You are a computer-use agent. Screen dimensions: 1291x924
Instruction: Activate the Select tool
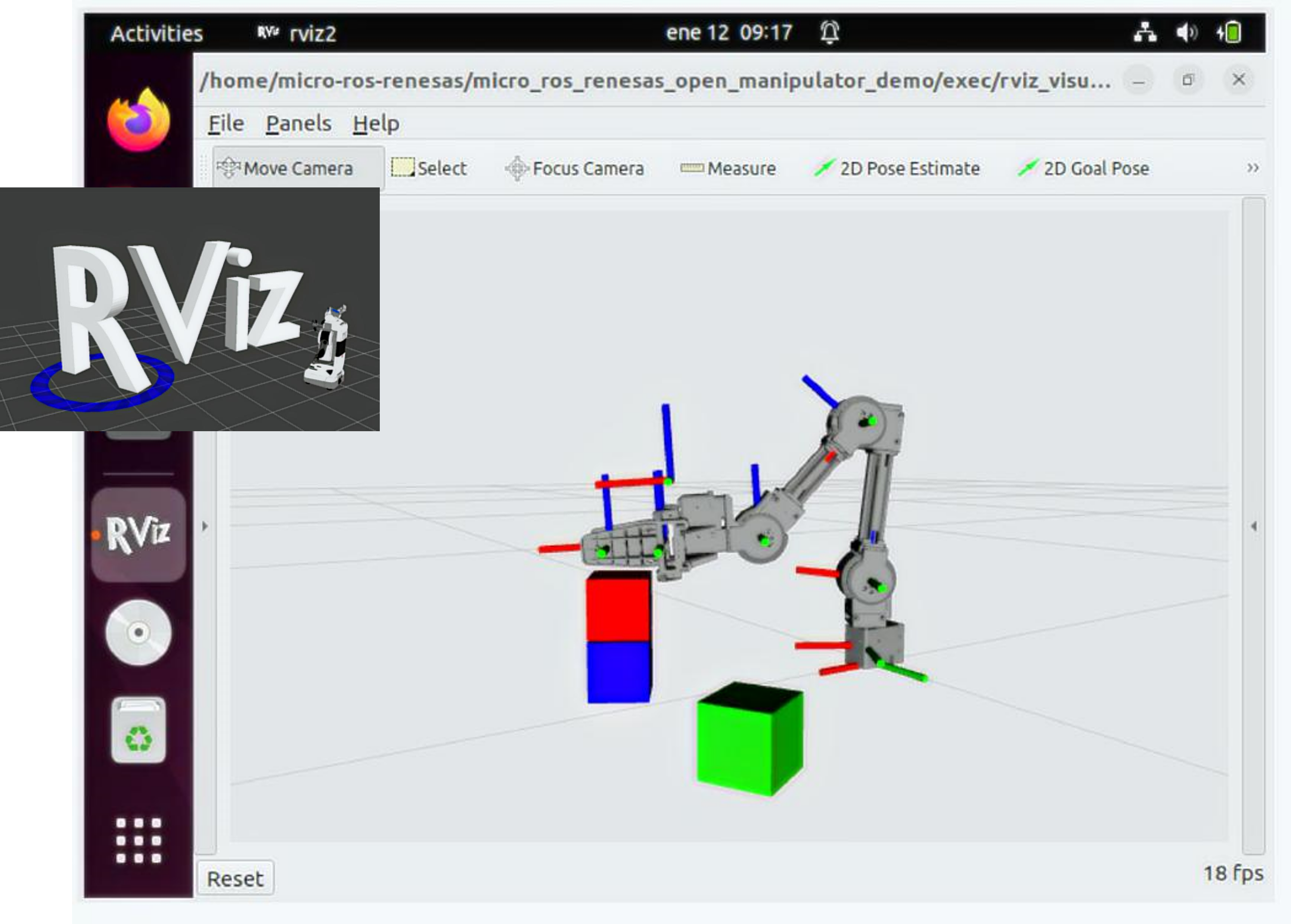pyautogui.click(x=429, y=168)
